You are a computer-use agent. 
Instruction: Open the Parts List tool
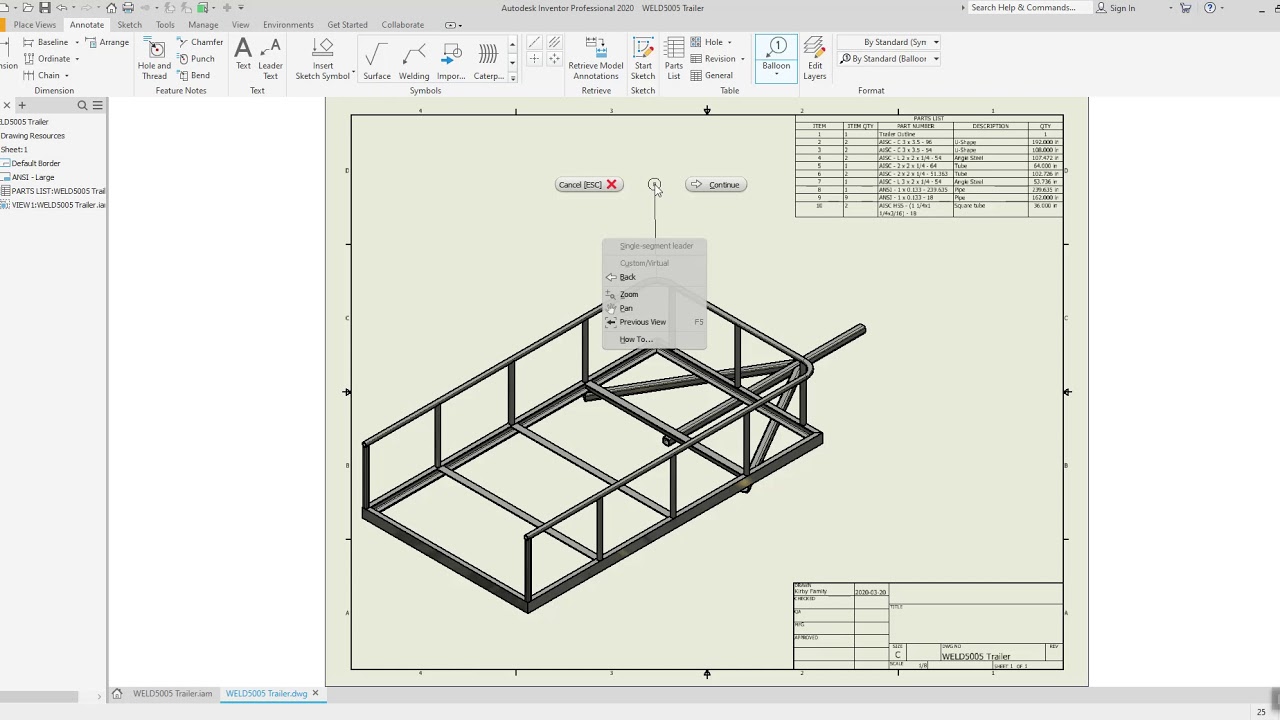pyautogui.click(x=674, y=59)
